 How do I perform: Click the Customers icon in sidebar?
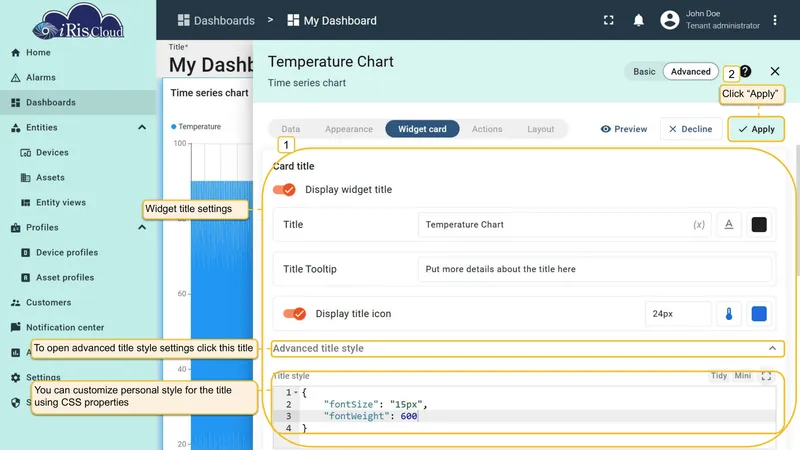tap(15, 303)
